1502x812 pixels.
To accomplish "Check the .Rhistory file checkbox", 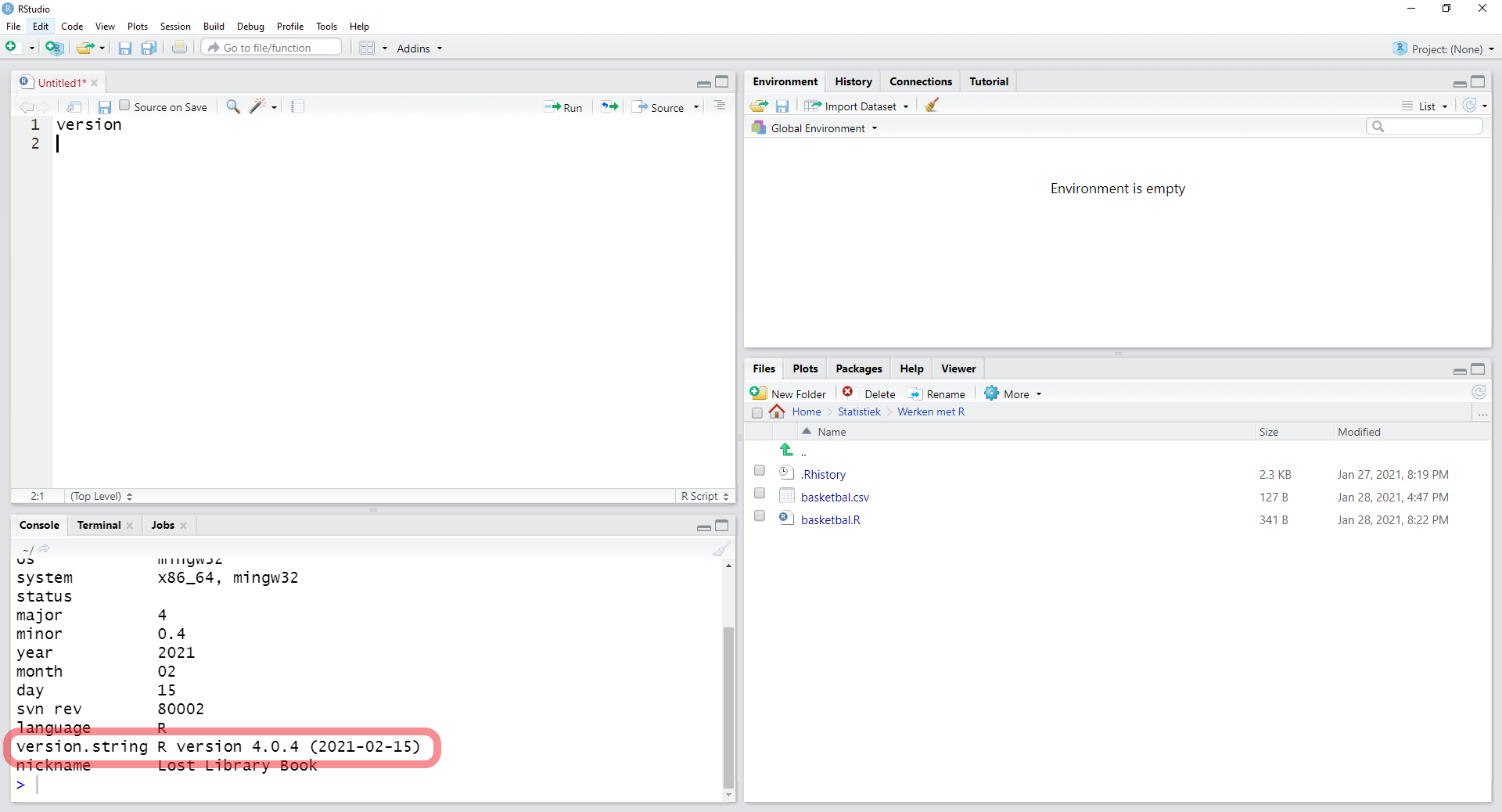I will pos(760,470).
